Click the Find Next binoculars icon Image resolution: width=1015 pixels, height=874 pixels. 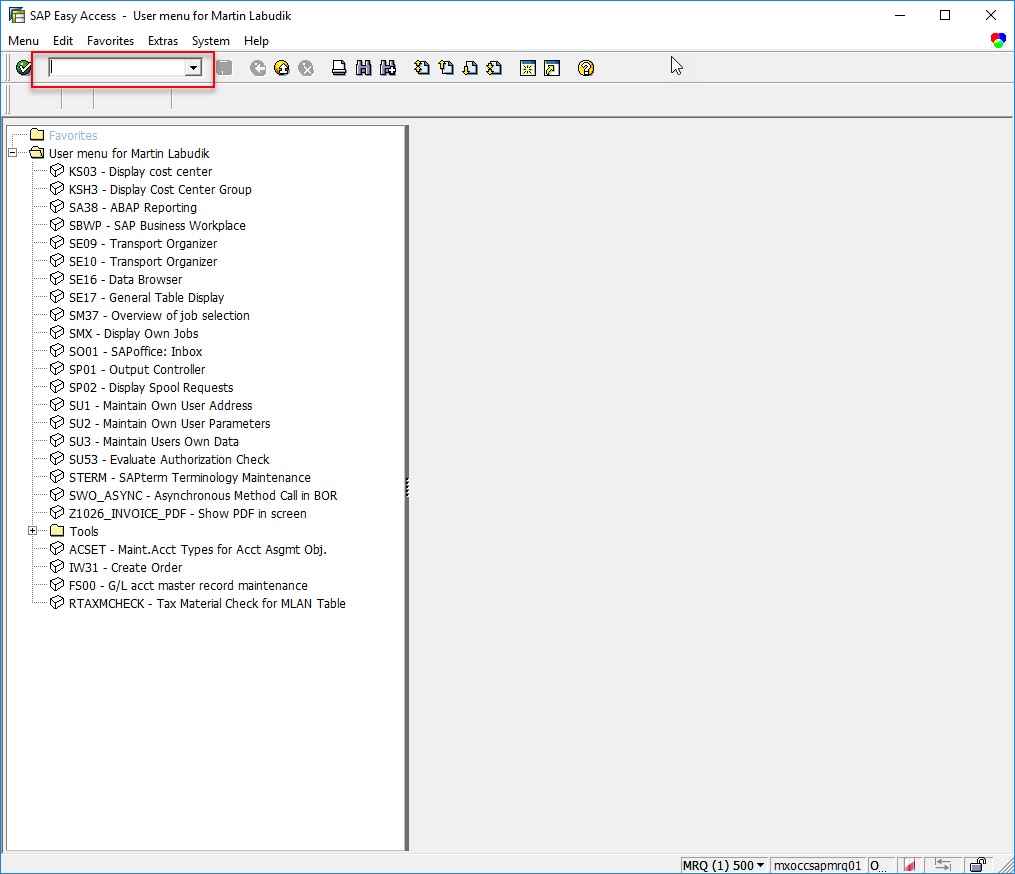tap(388, 67)
